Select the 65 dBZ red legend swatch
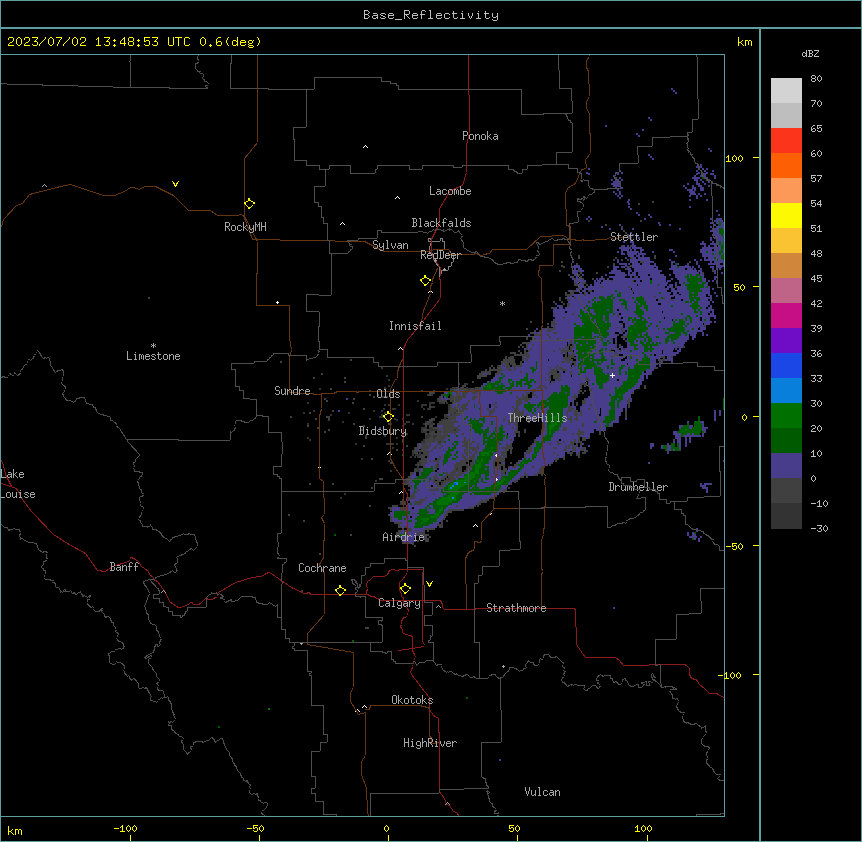Screen dimensions: 862x842 pos(786,141)
